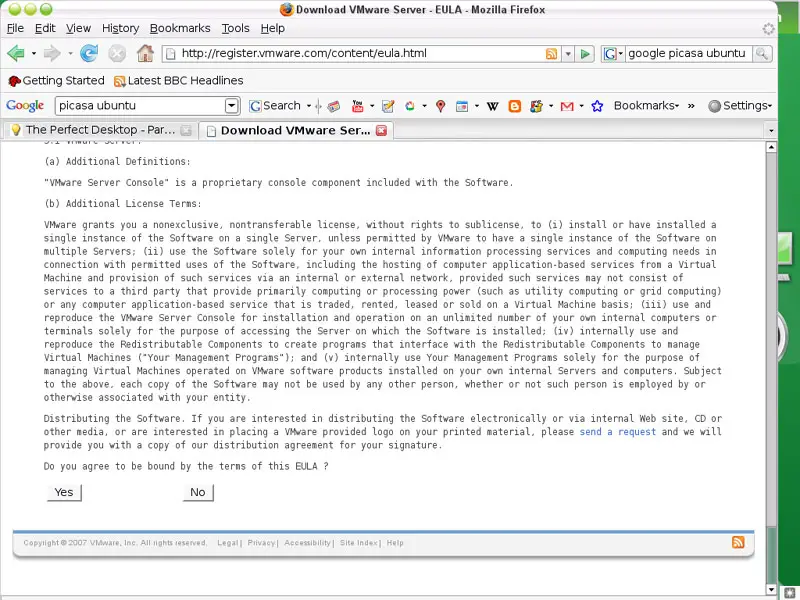Click the grayed Forward arrow button
This screenshot has height=600, width=800.
point(52,53)
